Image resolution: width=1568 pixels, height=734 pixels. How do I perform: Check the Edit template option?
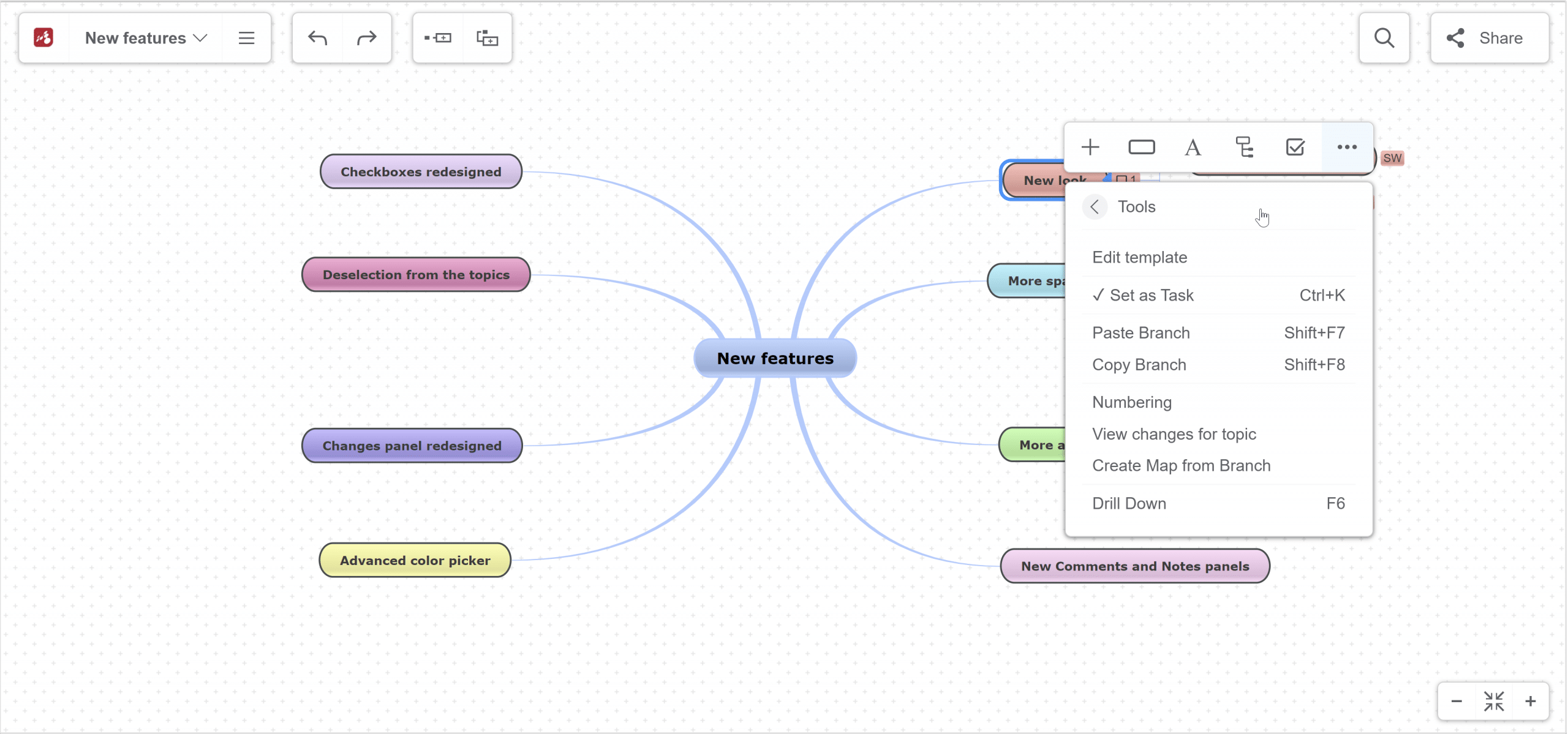(1140, 257)
